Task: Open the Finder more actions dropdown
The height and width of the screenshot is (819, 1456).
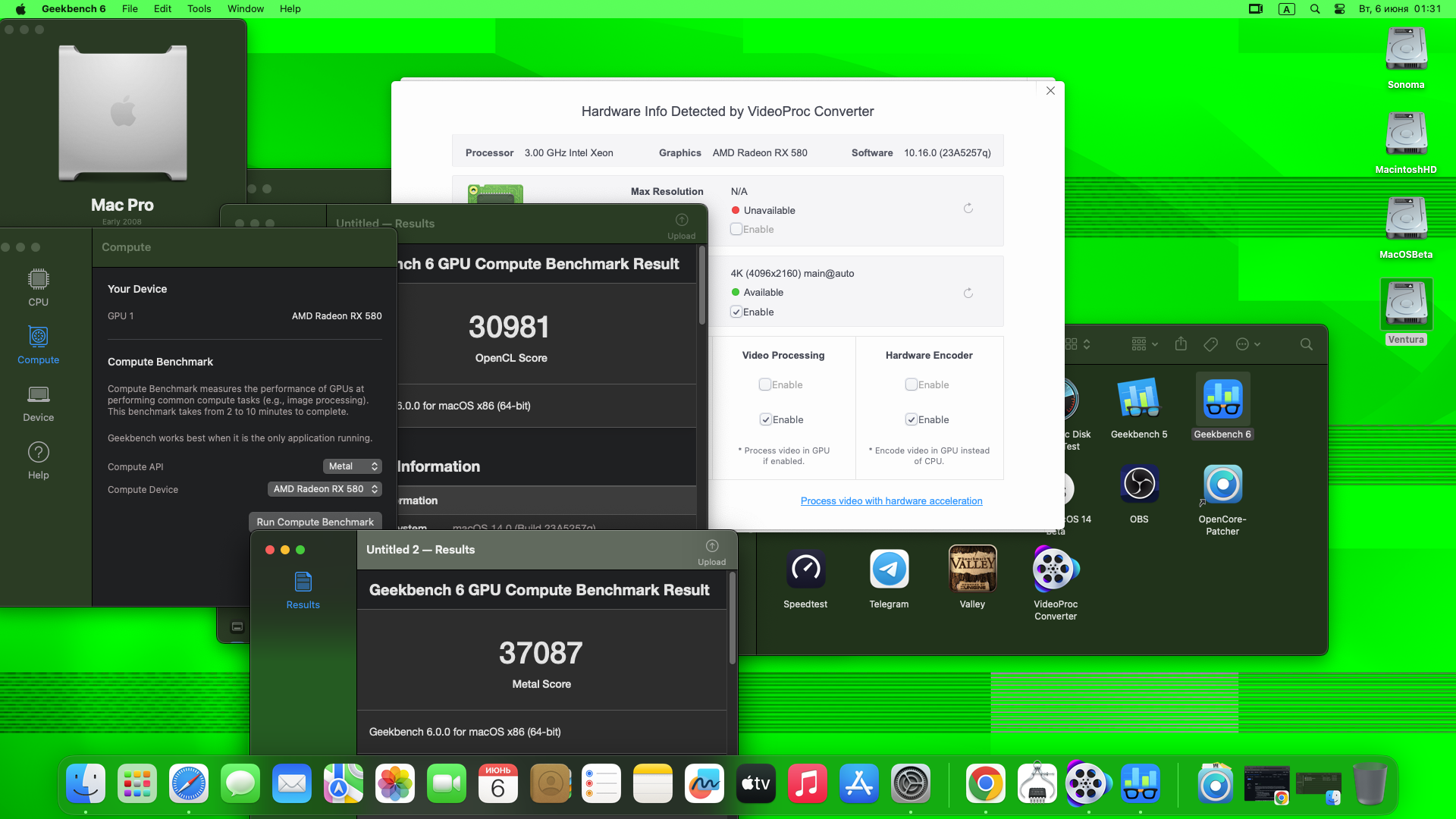Action: 1247,344
